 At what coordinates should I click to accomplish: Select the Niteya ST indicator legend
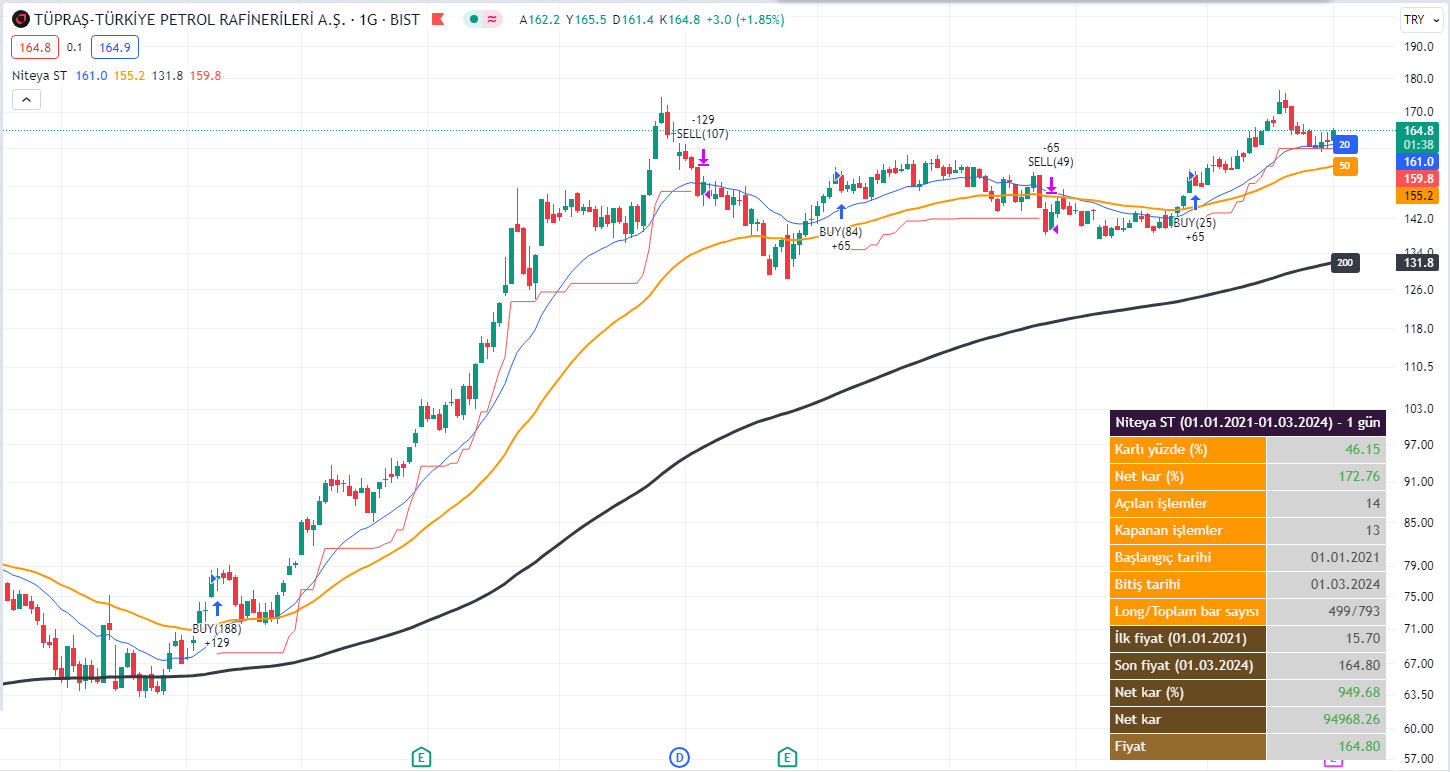(x=39, y=75)
